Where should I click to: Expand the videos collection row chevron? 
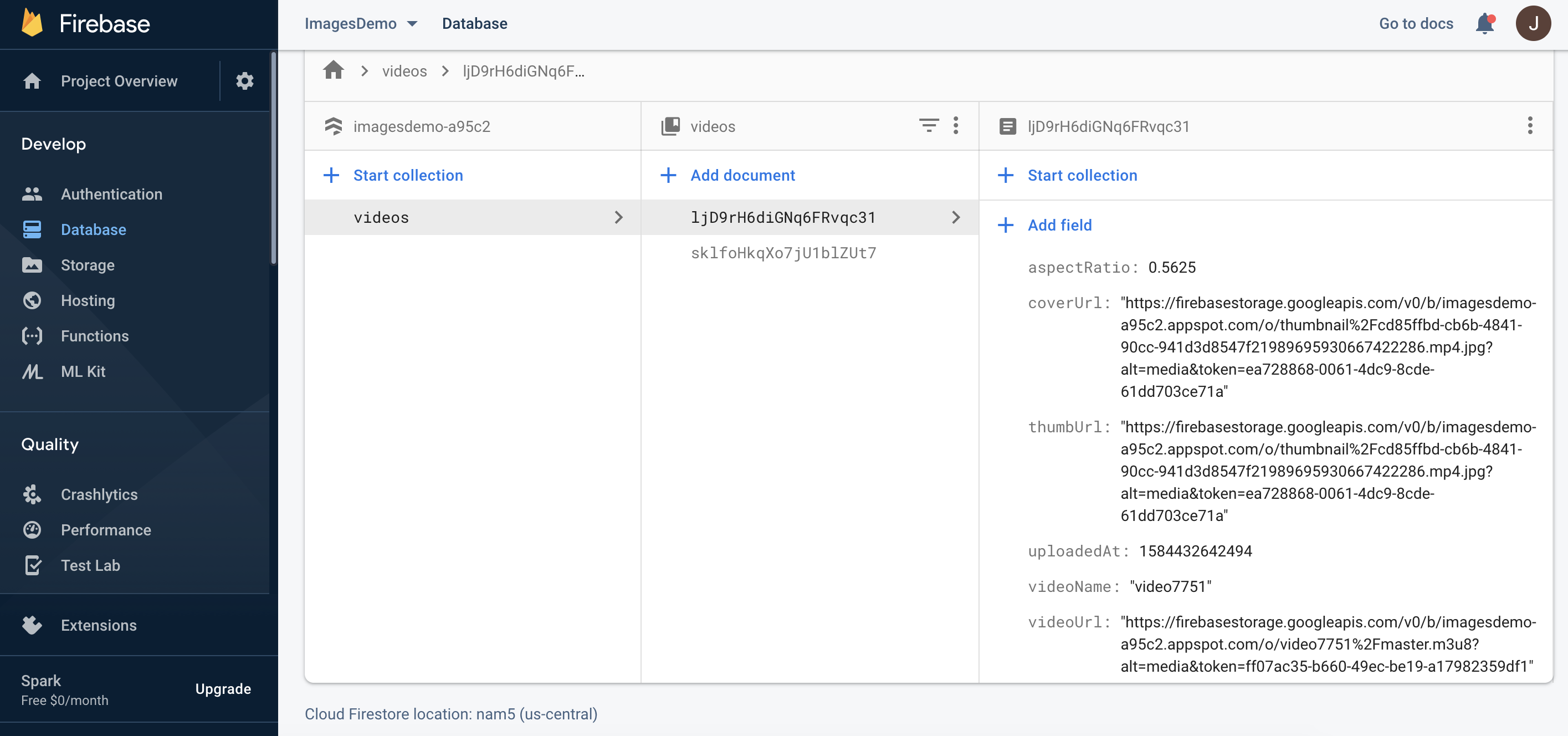(618, 217)
